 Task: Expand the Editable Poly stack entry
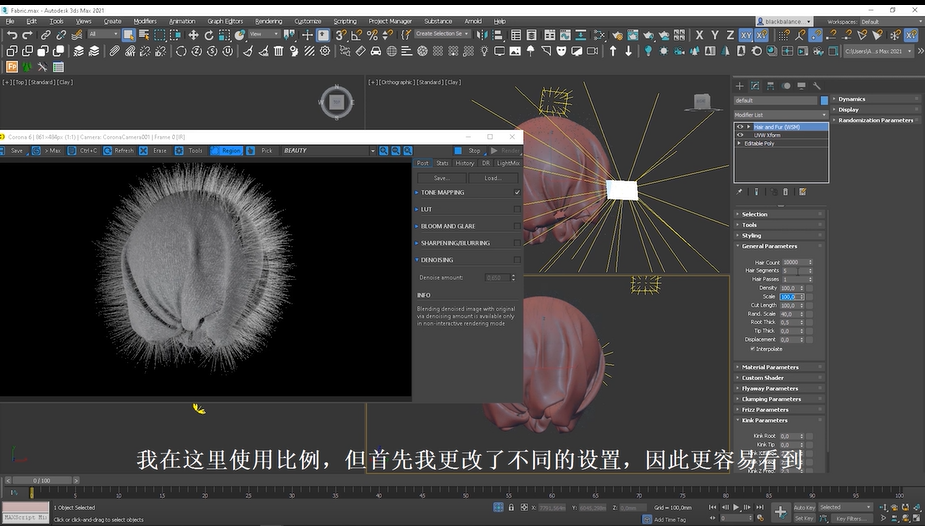tap(739, 143)
